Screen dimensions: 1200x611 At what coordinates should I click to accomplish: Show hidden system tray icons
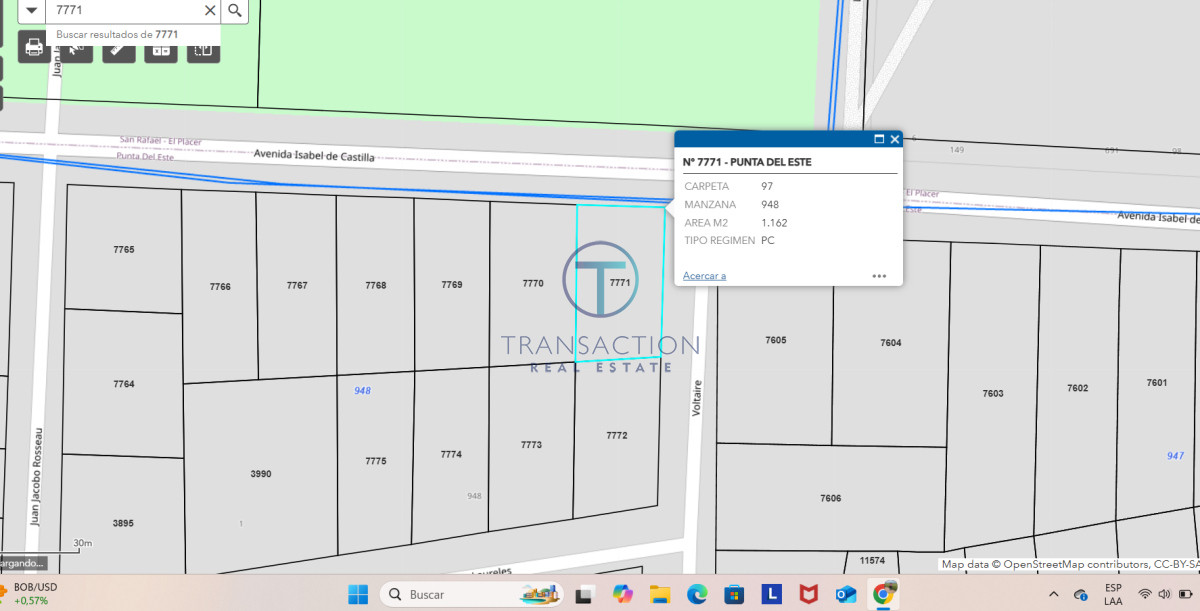point(1053,594)
